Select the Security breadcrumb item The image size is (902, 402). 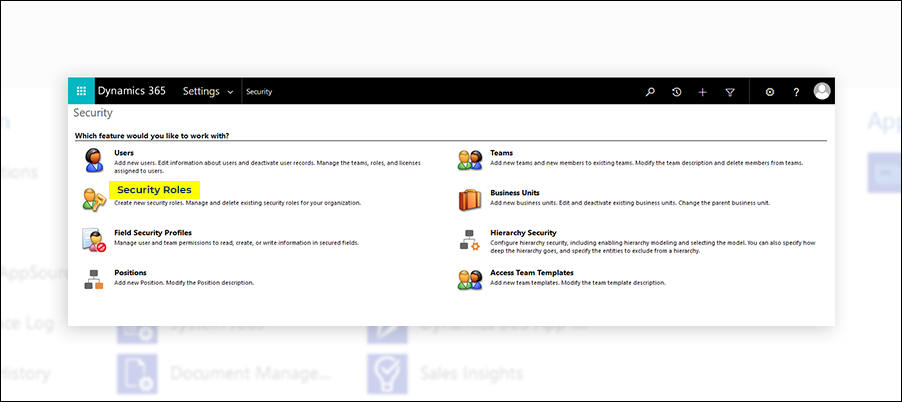pyautogui.click(x=259, y=91)
